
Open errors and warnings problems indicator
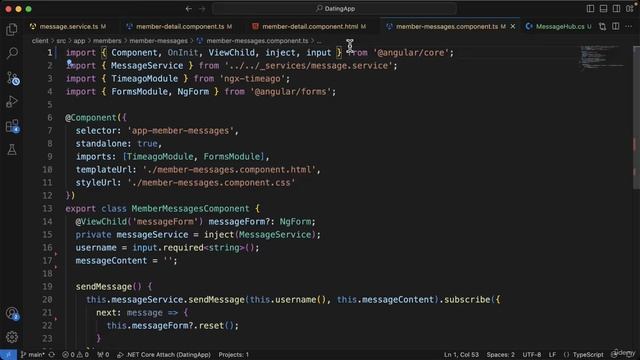pos(76,355)
